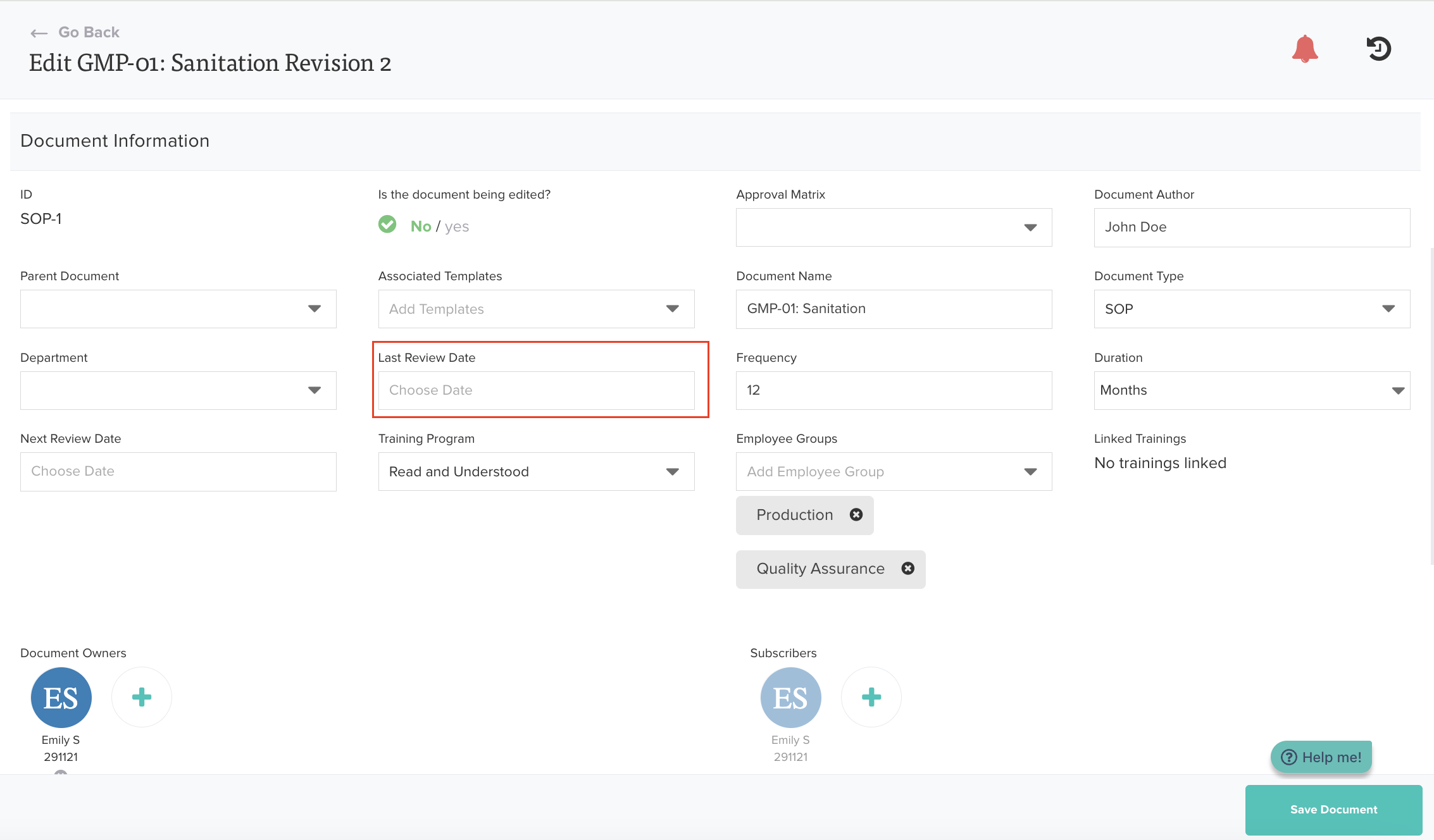
Task: Open the Help me! widget
Action: pos(1321,757)
